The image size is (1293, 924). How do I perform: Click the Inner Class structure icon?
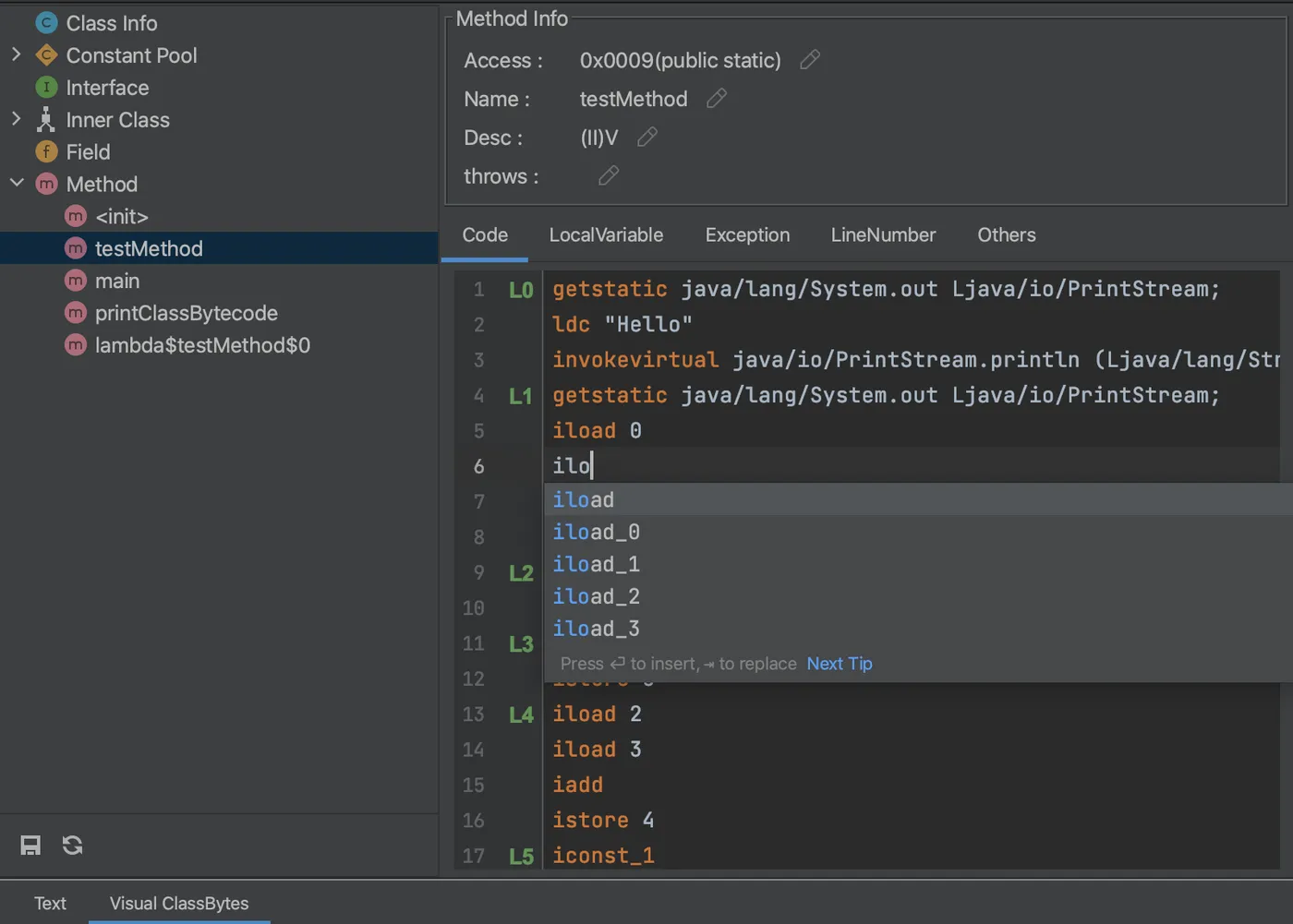[x=46, y=120]
